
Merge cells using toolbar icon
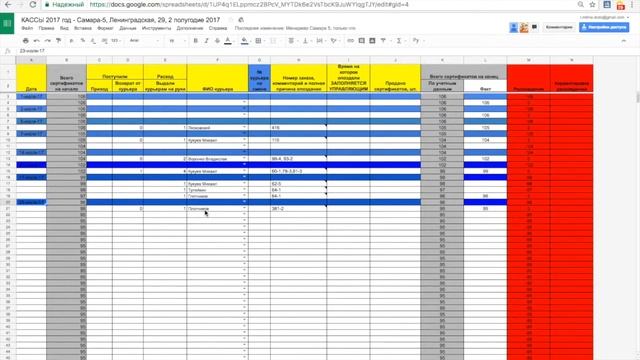[273, 41]
